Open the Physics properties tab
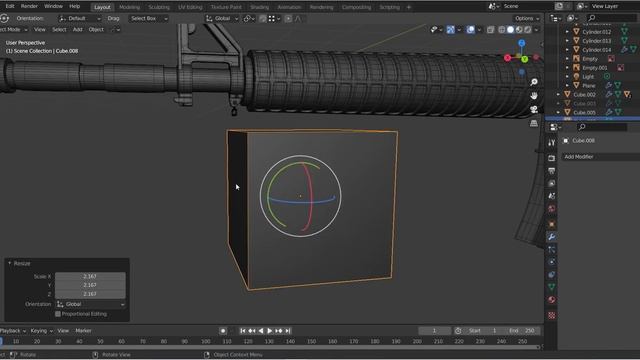The image size is (640, 360). click(x=551, y=262)
